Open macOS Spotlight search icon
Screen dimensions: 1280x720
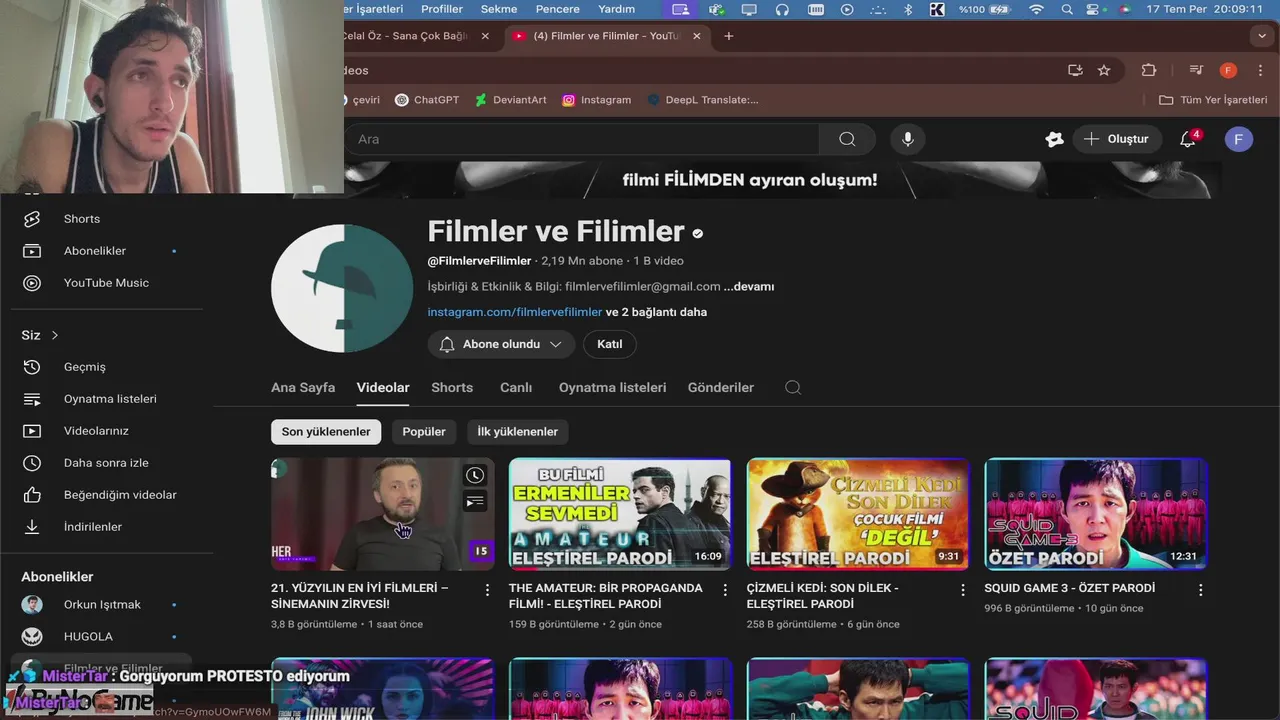(1067, 9)
